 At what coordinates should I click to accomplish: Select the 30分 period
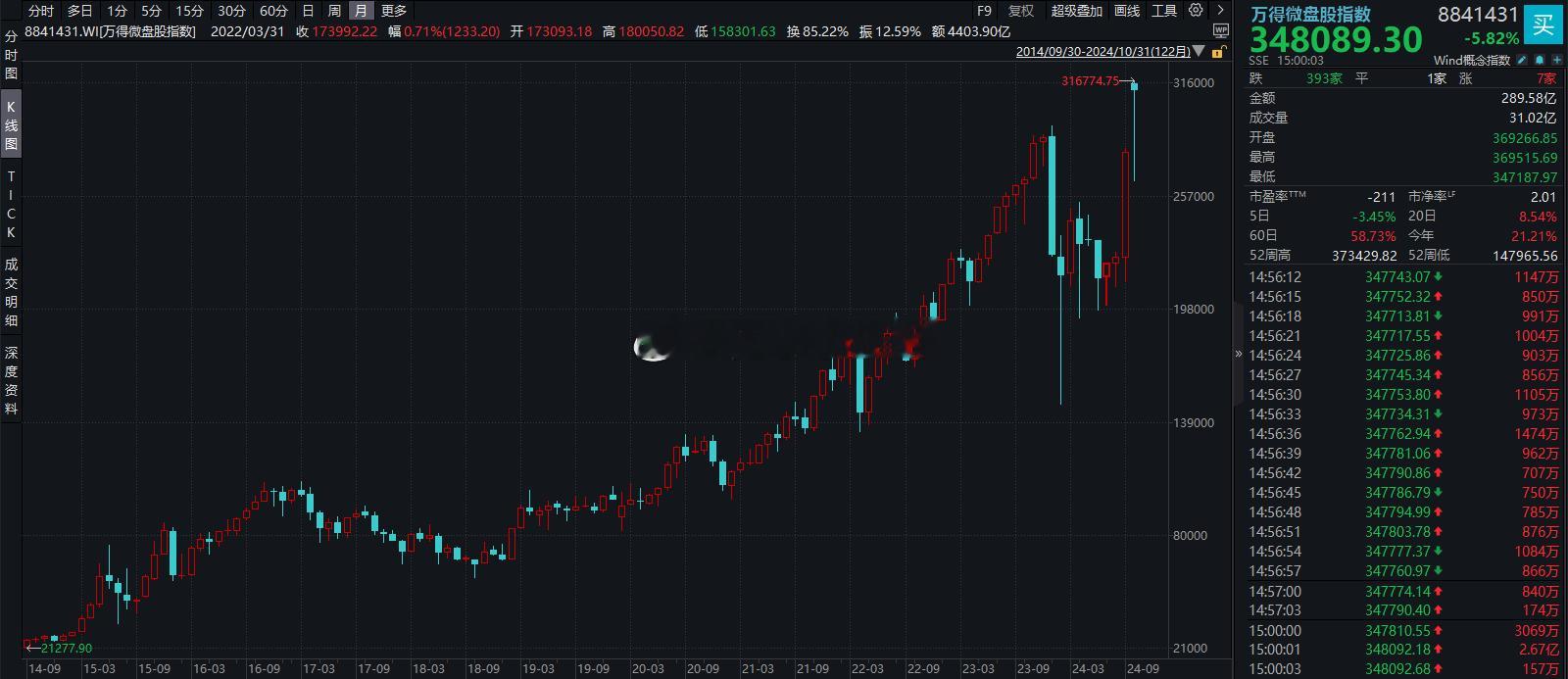click(231, 11)
